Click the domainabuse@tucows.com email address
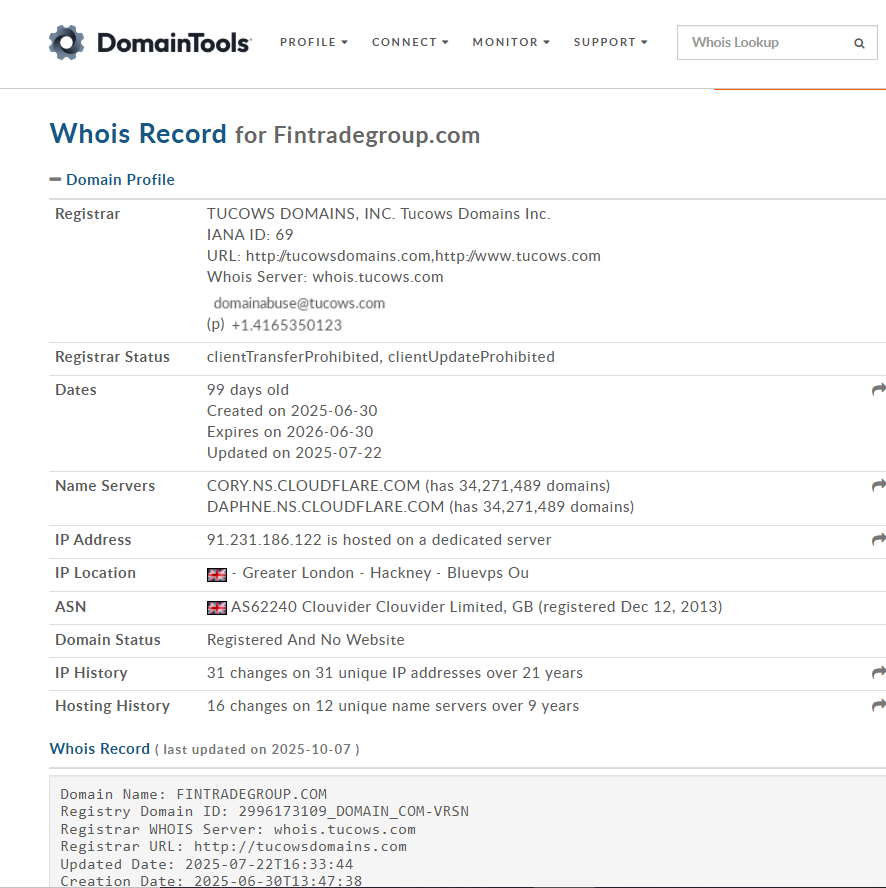This screenshot has height=888, width=886. point(299,303)
